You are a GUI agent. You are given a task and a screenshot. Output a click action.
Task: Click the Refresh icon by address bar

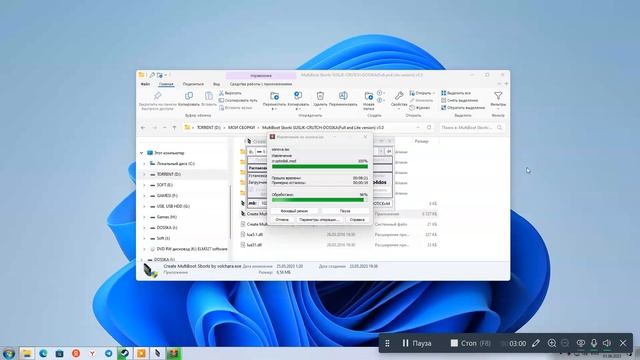429,128
